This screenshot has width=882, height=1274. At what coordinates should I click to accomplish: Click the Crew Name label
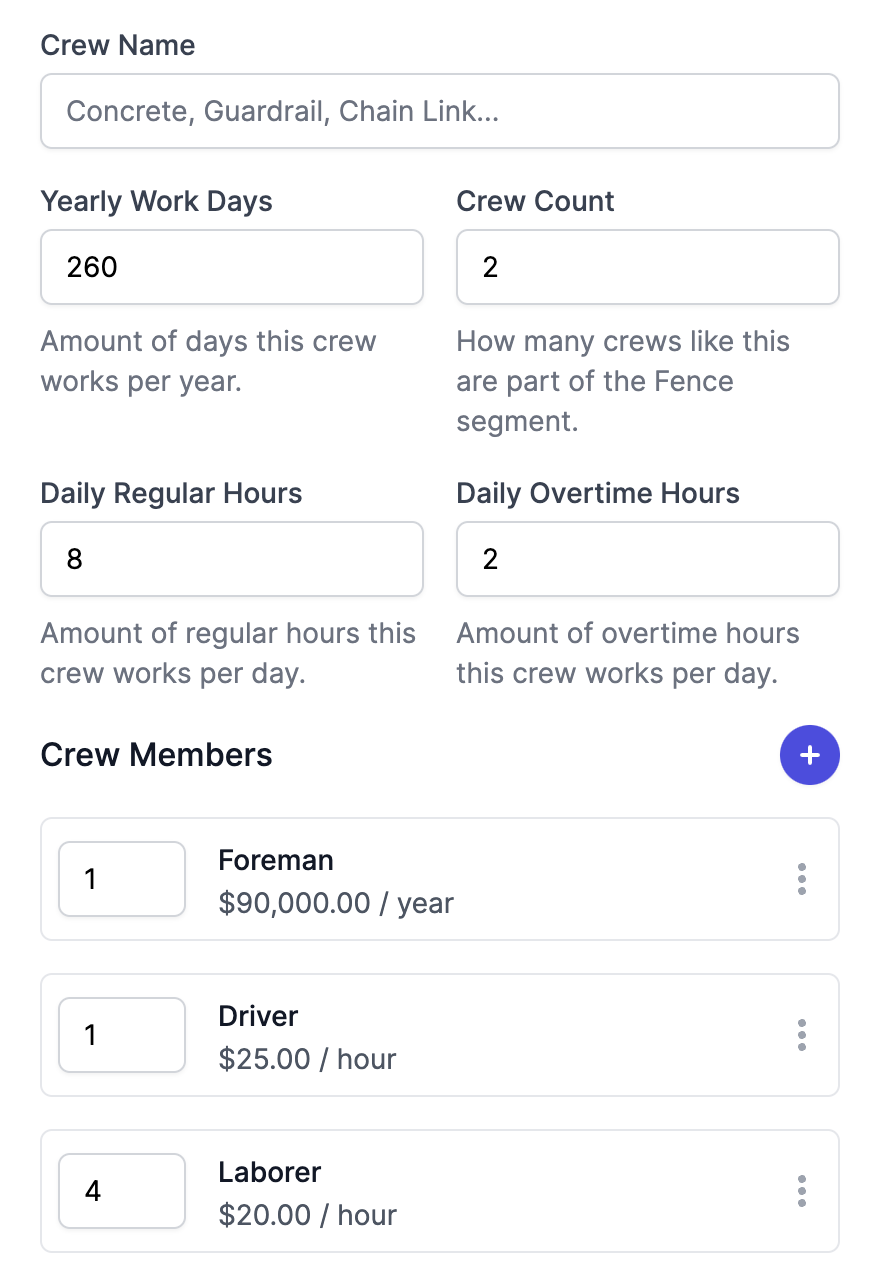(x=118, y=45)
